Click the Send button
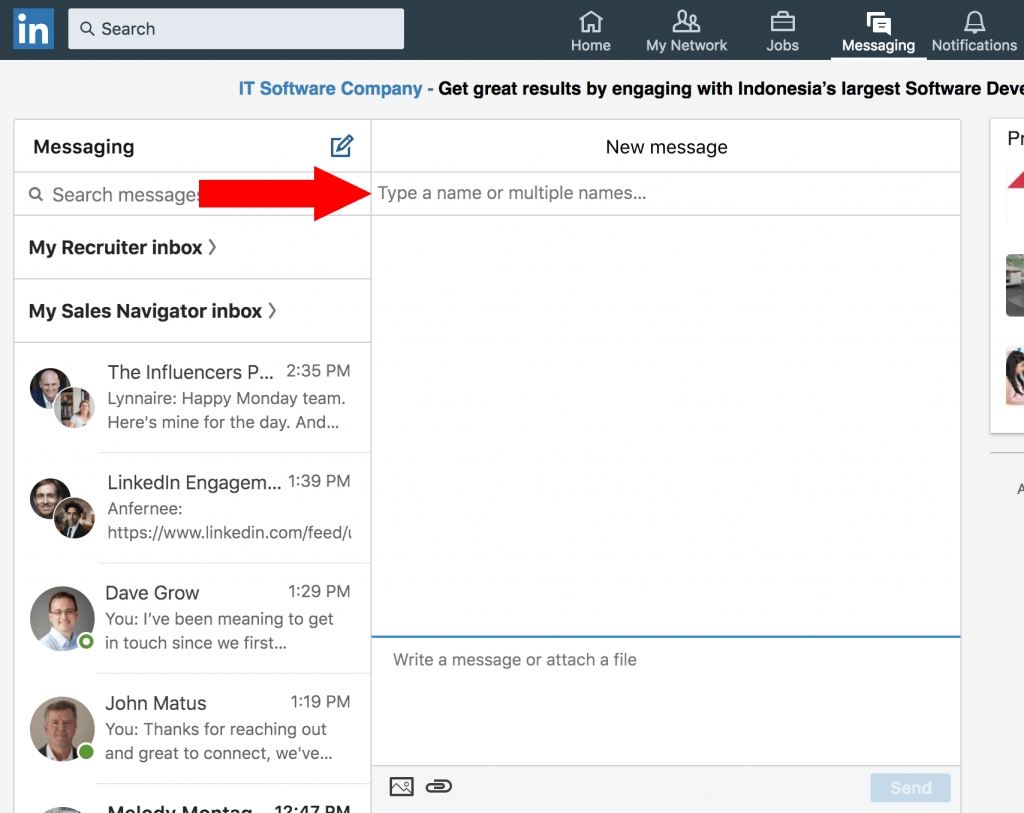The width and height of the screenshot is (1024, 813). pos(910,787)
